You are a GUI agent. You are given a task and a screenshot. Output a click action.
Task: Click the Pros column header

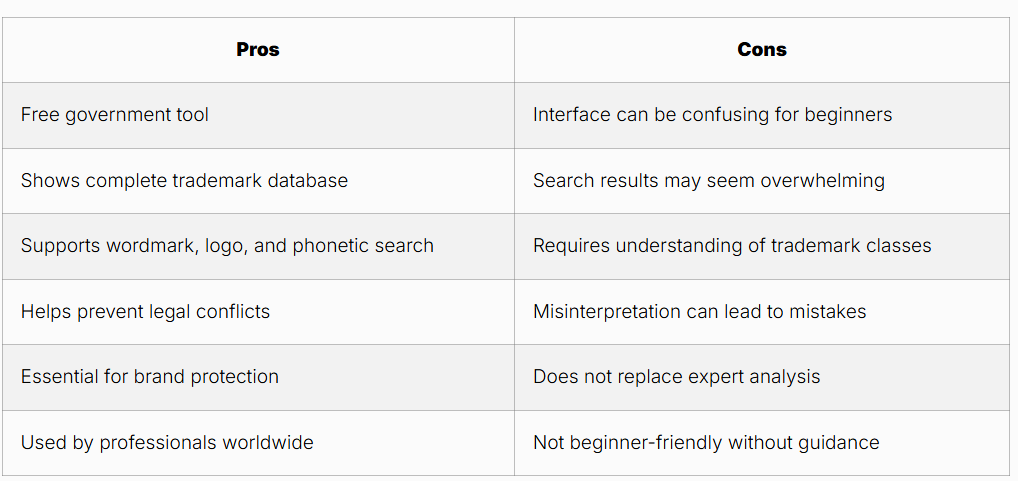258,49
